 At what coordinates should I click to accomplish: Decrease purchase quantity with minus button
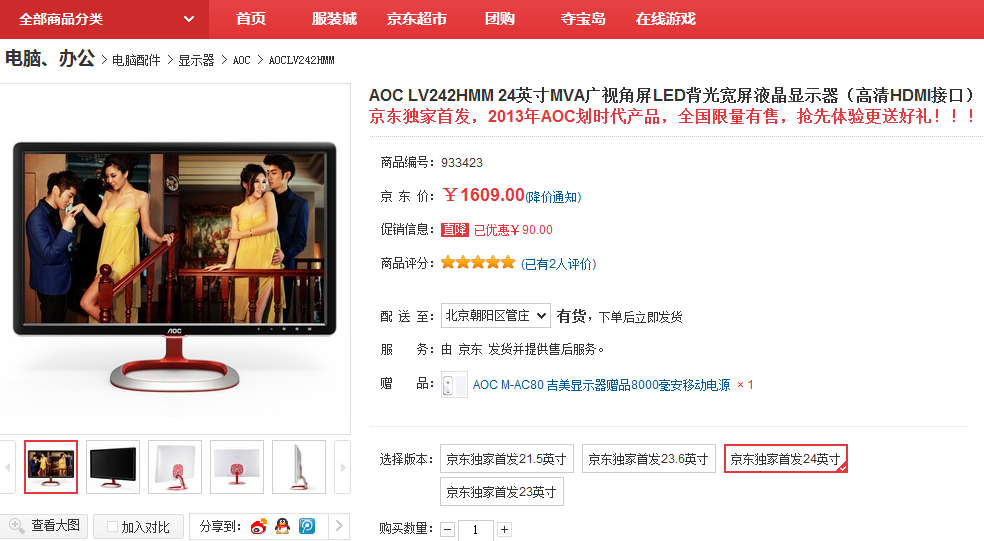pos(447,530)
